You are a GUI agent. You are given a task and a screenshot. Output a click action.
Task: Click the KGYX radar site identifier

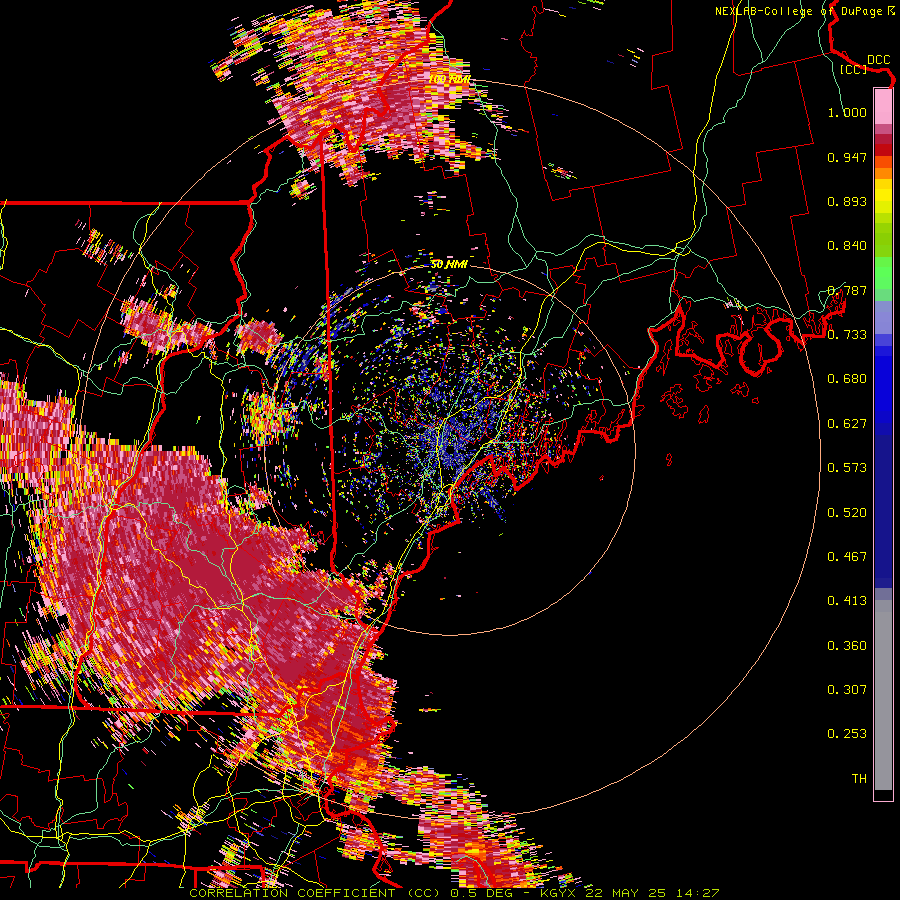point(557,893)
